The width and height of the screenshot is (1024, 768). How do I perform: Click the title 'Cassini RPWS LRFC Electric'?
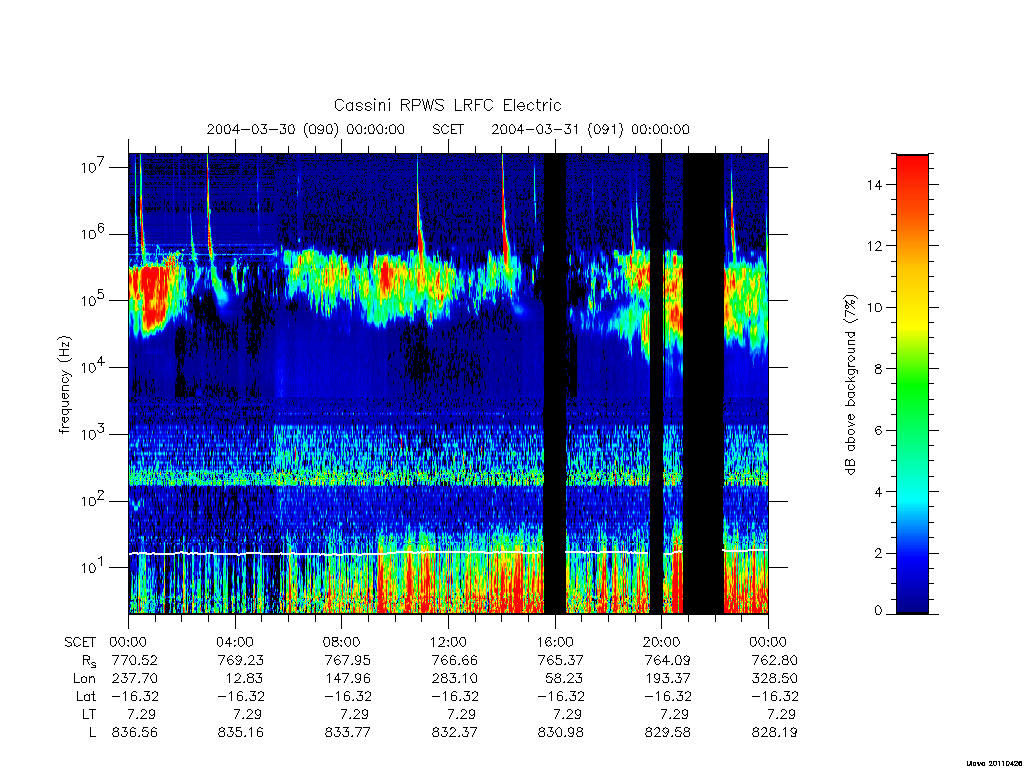[x=447, y=105]
